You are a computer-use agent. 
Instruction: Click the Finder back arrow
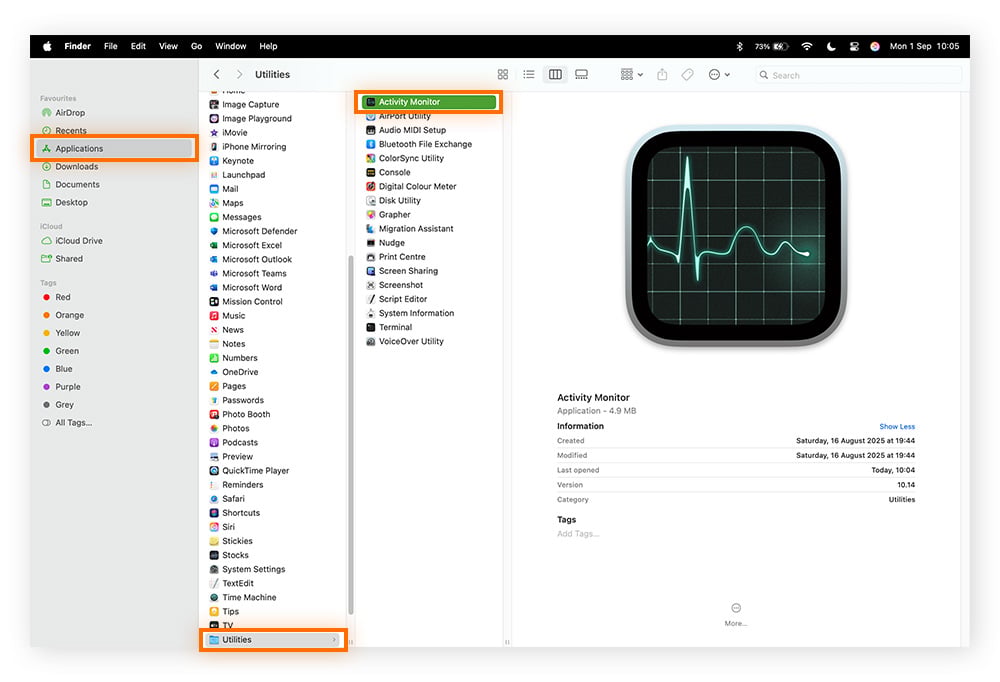pos(217,75)
